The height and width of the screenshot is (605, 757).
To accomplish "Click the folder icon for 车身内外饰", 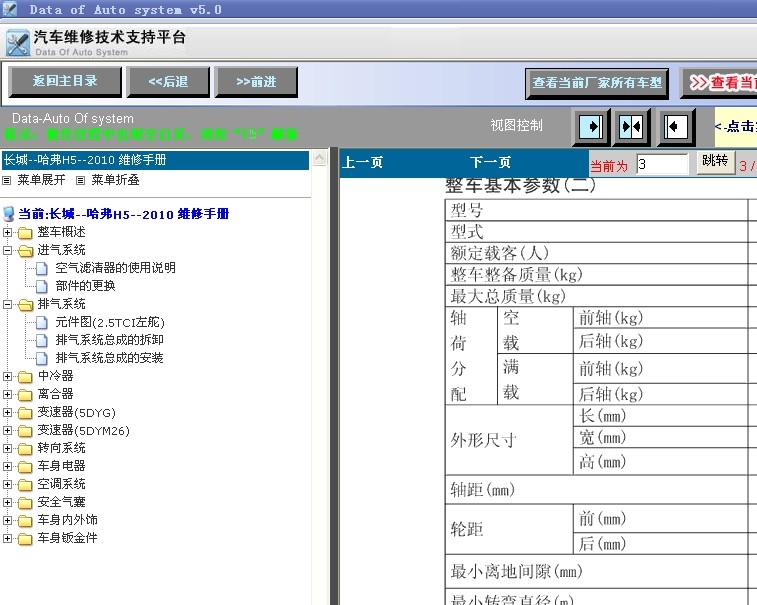I will click(x=25, y=521).
